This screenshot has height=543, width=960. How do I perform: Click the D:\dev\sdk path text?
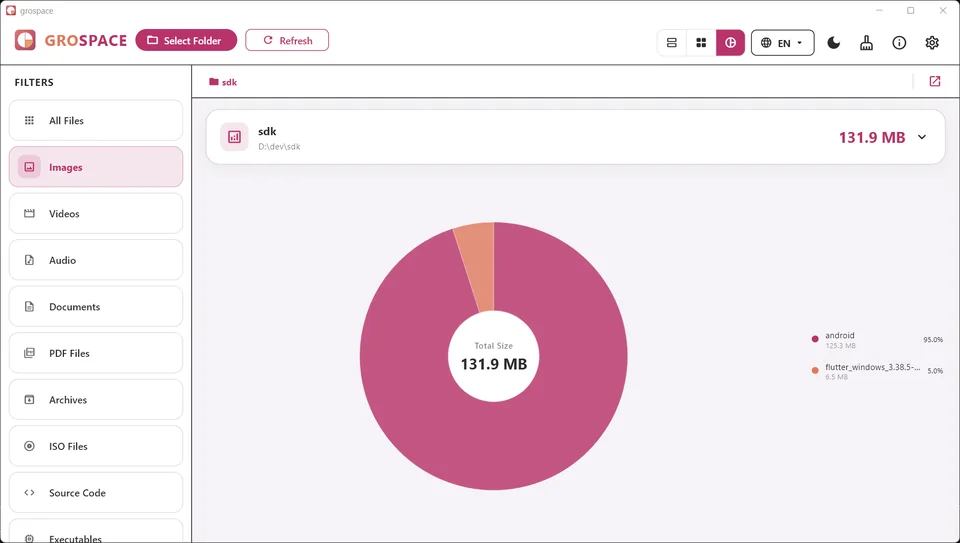(279, 147)
